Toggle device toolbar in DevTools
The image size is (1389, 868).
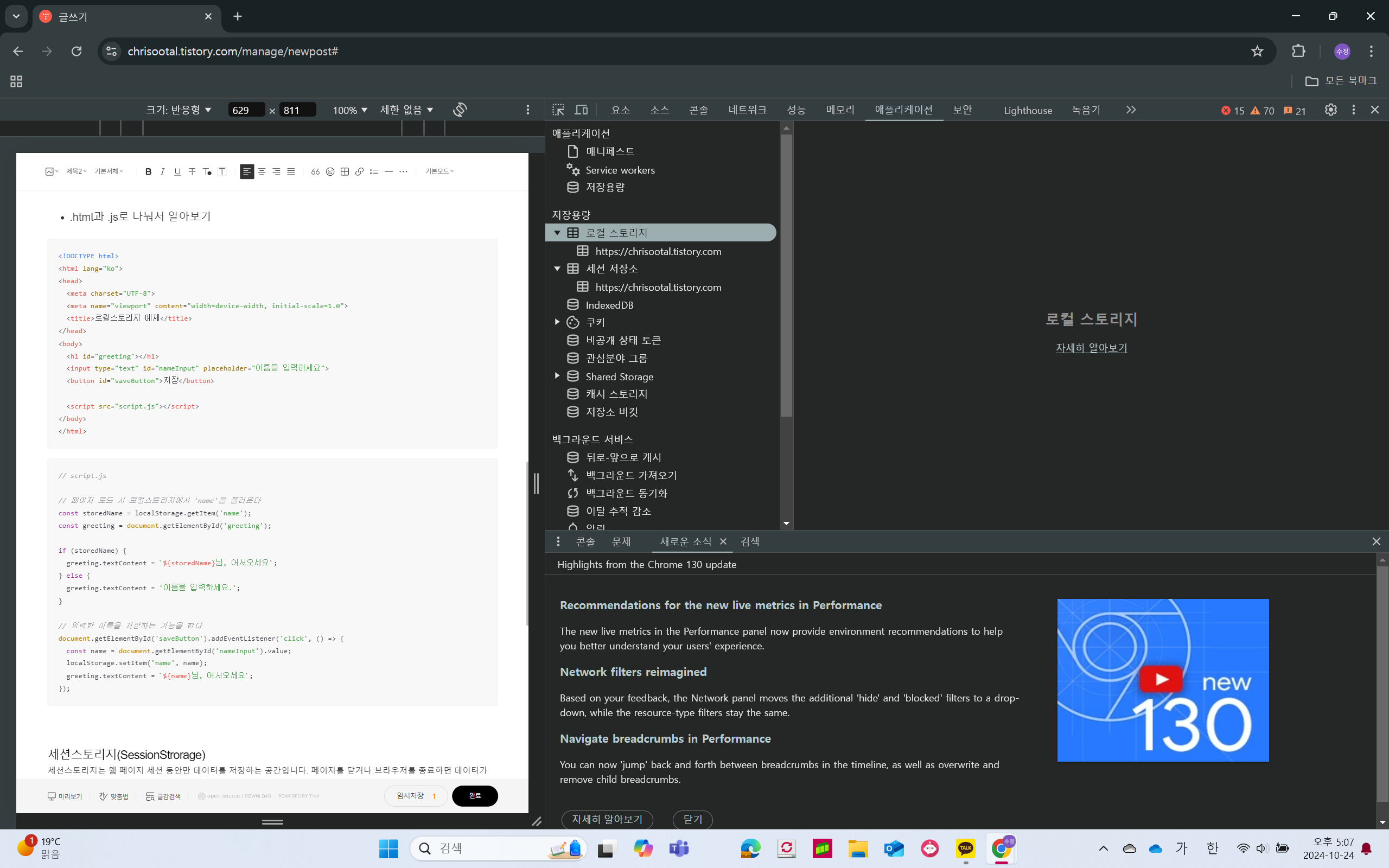(x=582, y=110)
